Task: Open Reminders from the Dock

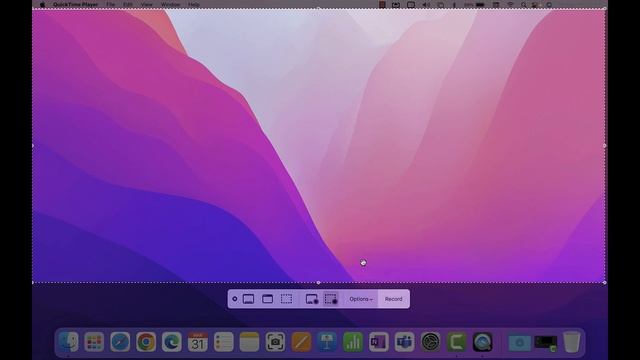Action: [223, 342]
